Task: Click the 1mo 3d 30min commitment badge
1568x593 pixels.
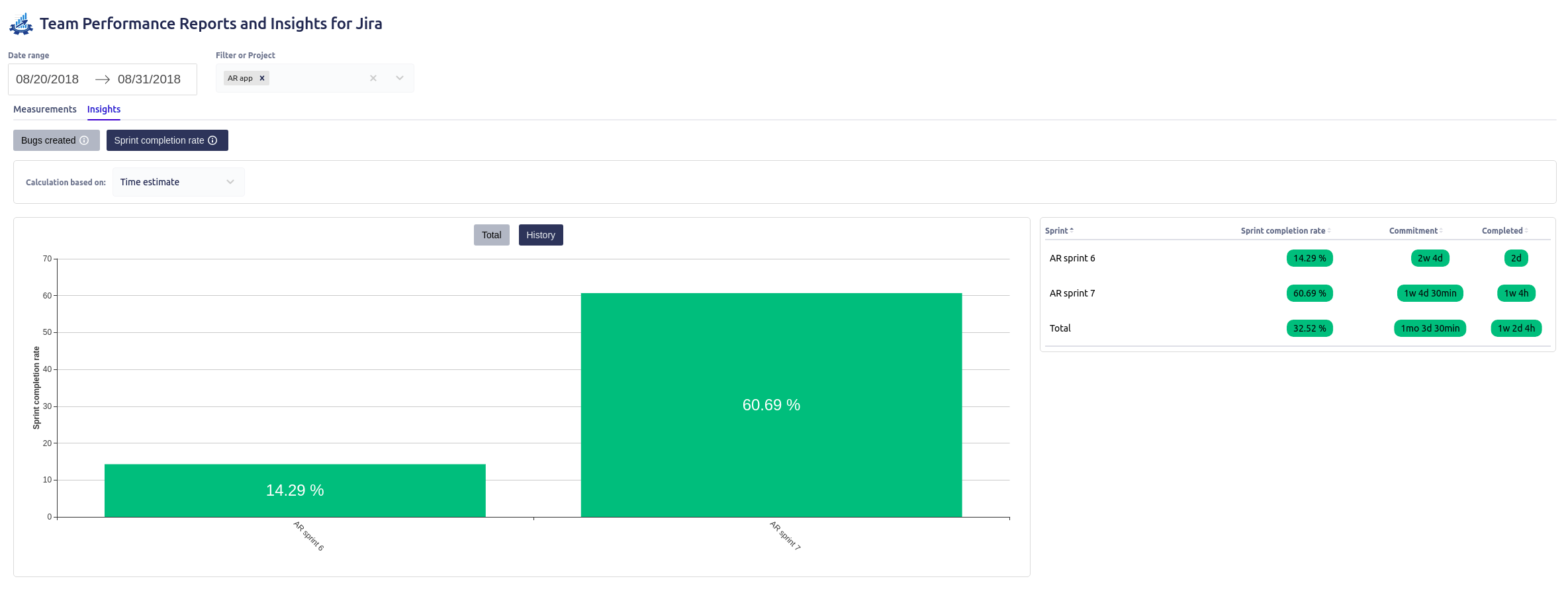Action: (1430, 328)
